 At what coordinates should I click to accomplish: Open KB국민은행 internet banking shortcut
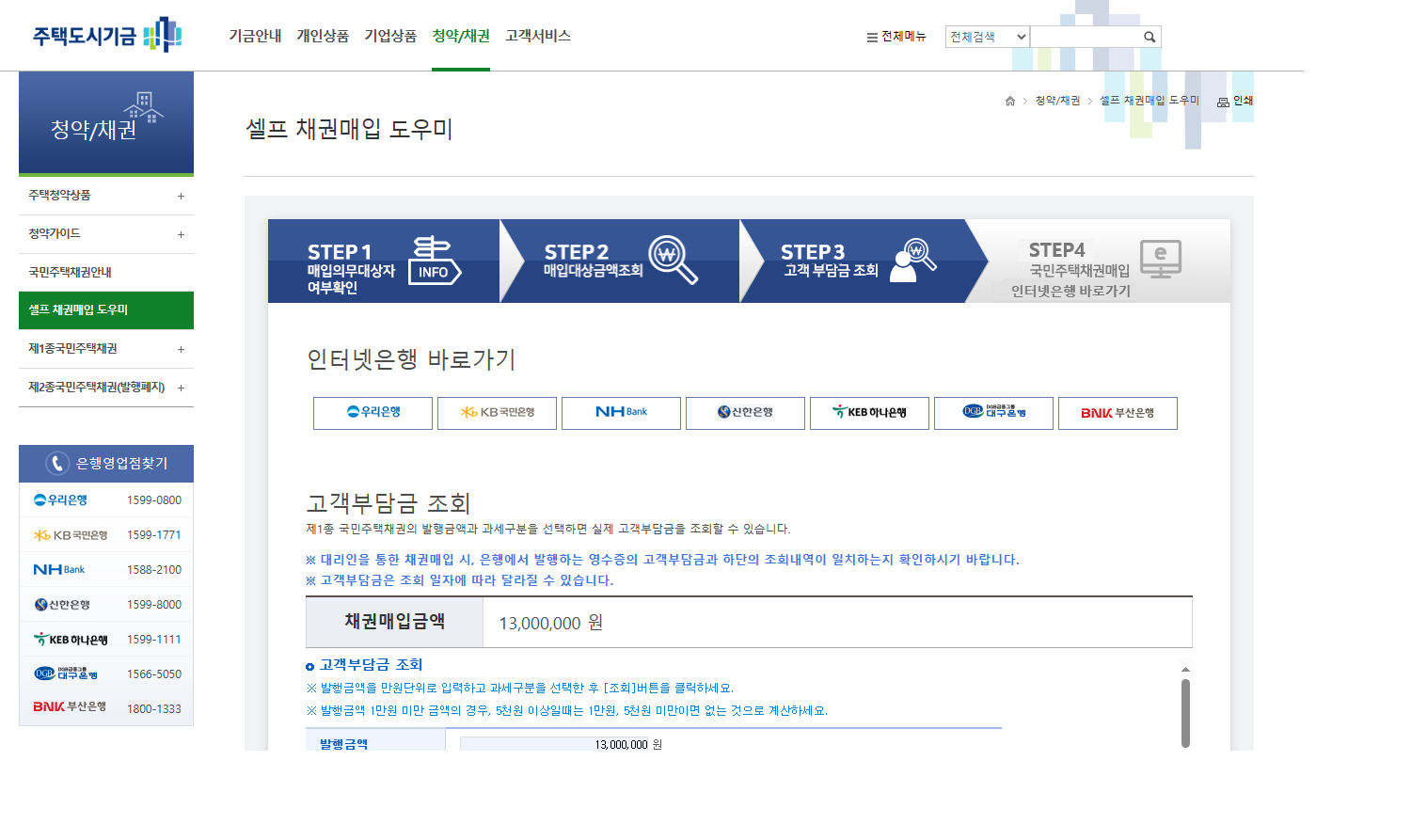tap(497, 413)
